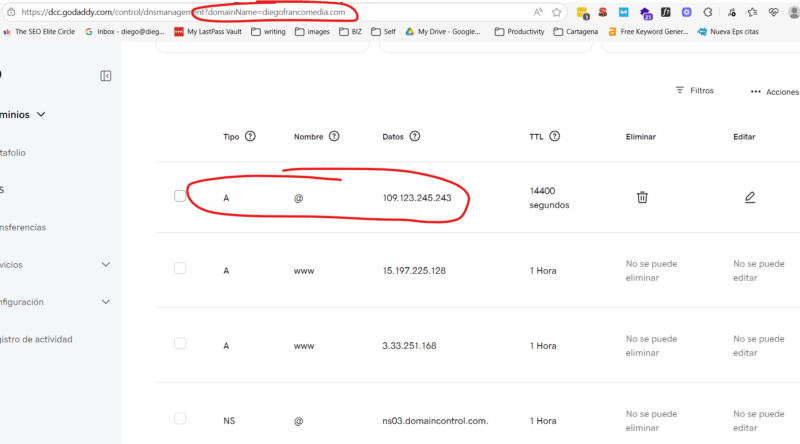Open Portafolio in the sidebar

[x=13, y=153]
